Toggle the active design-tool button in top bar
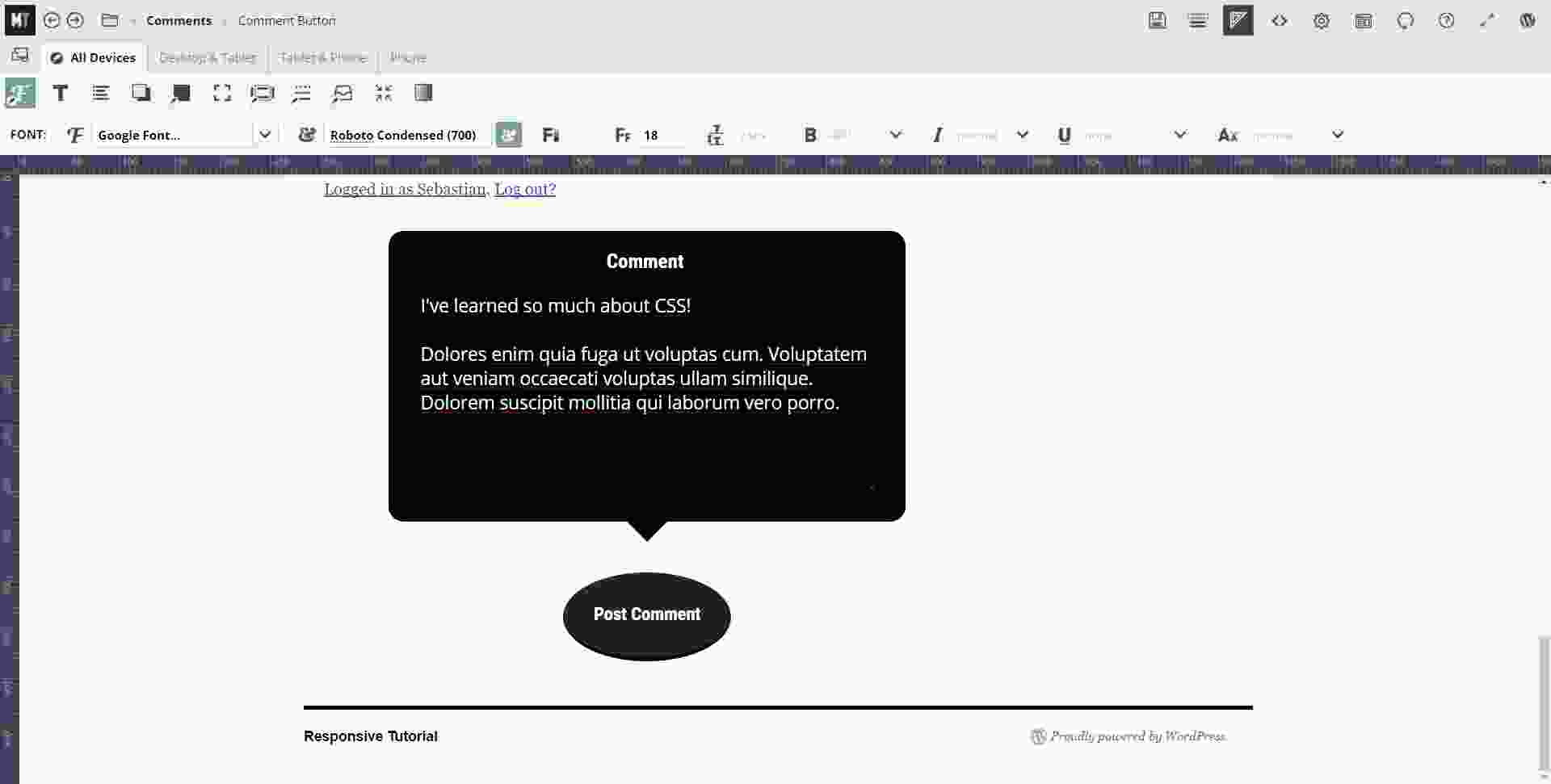This screenshot has width=1551, height=784. point(1238,21)
